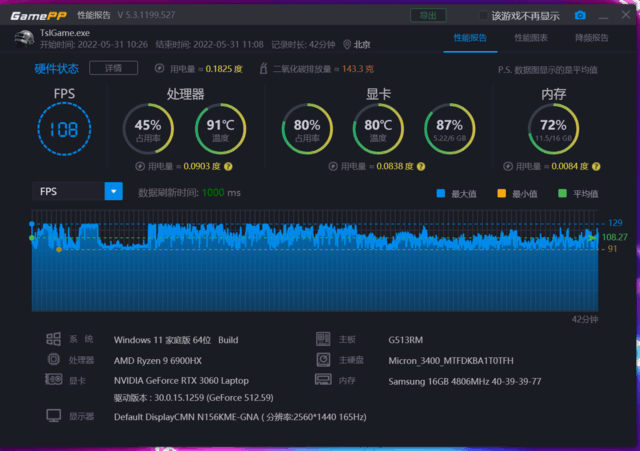Click the Windows system icon
640x451 pixels.
[x=53, y=339]
